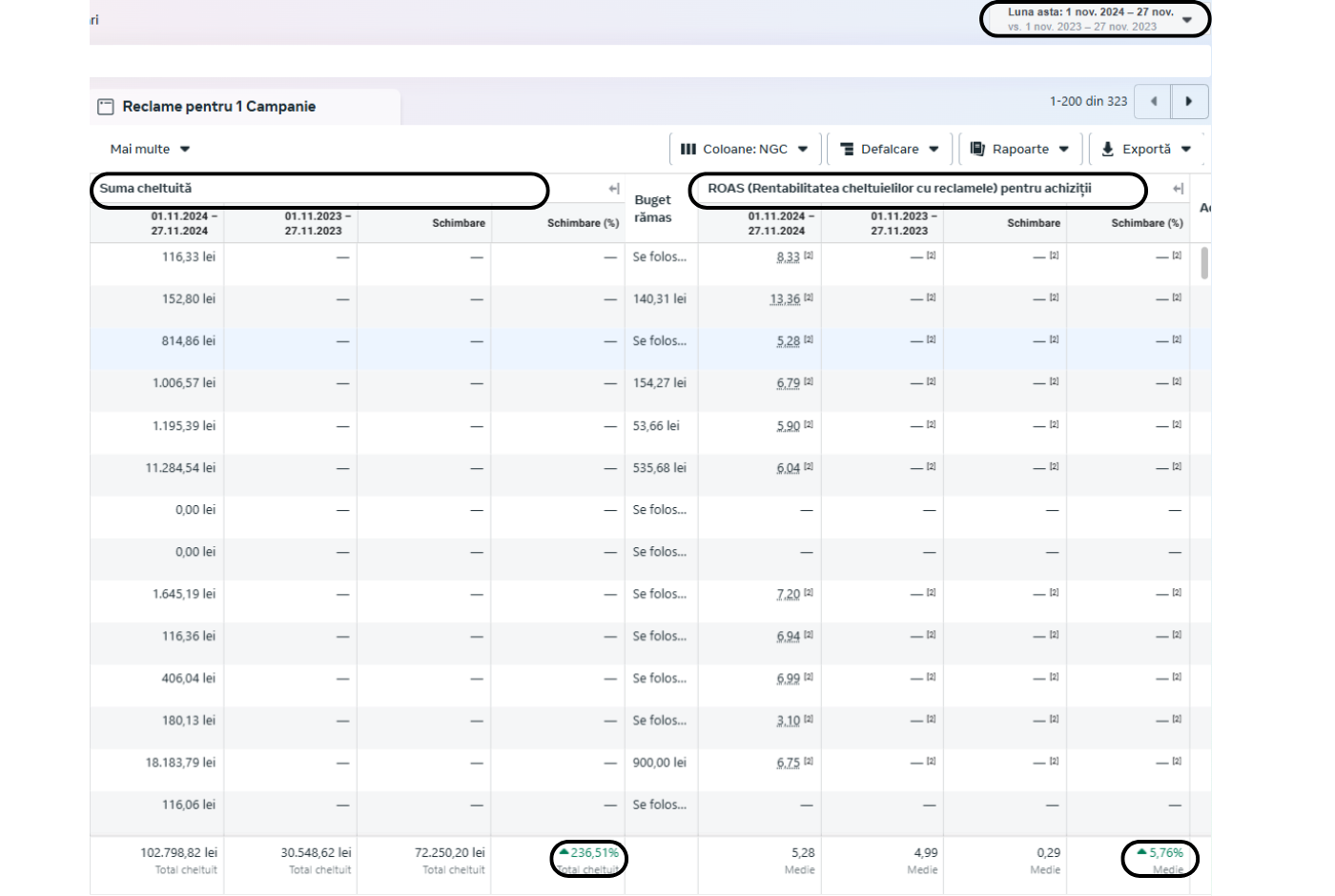Click the ROAS value 13,36
This screenshot has width=1335, height=896.
[x=785, y=299]
